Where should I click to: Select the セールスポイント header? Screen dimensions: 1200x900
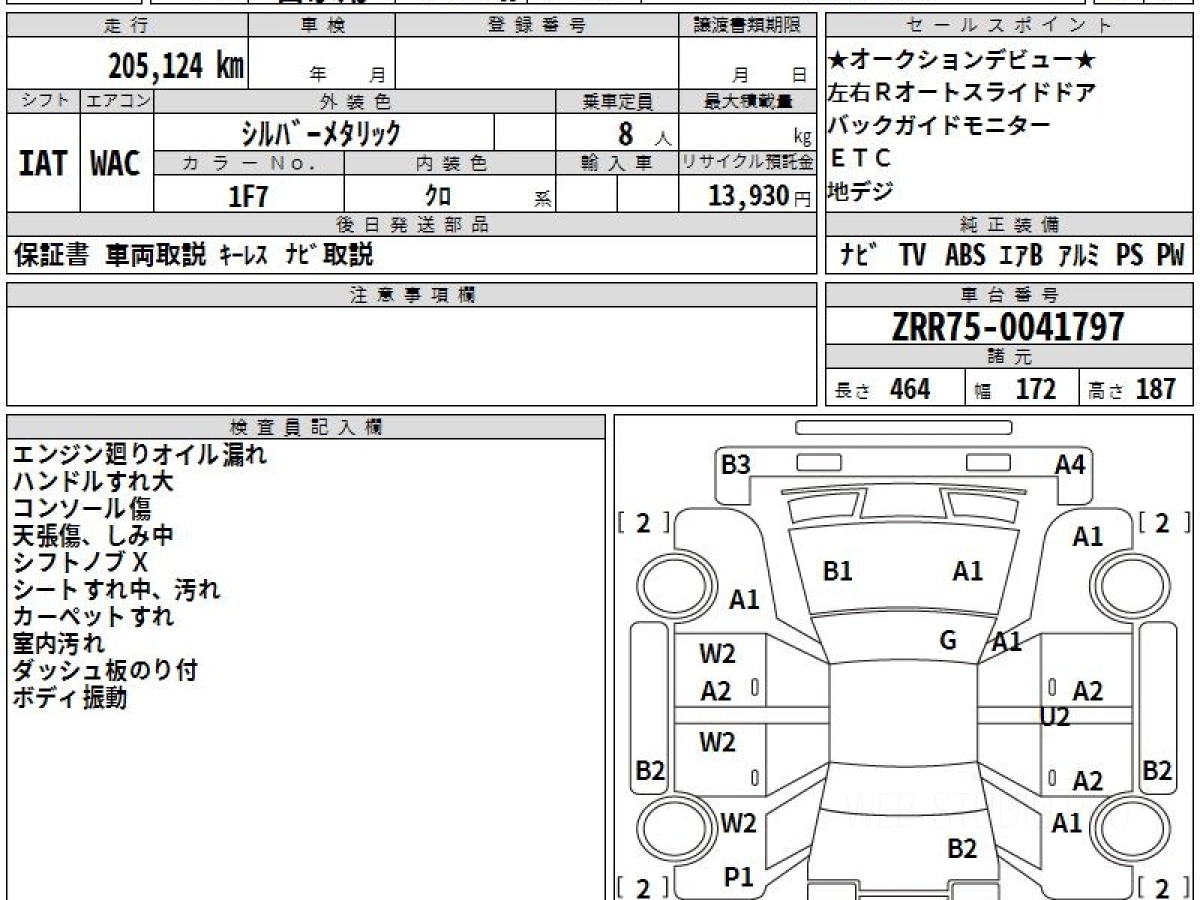pyautogui.click(x=1009, y=26)
